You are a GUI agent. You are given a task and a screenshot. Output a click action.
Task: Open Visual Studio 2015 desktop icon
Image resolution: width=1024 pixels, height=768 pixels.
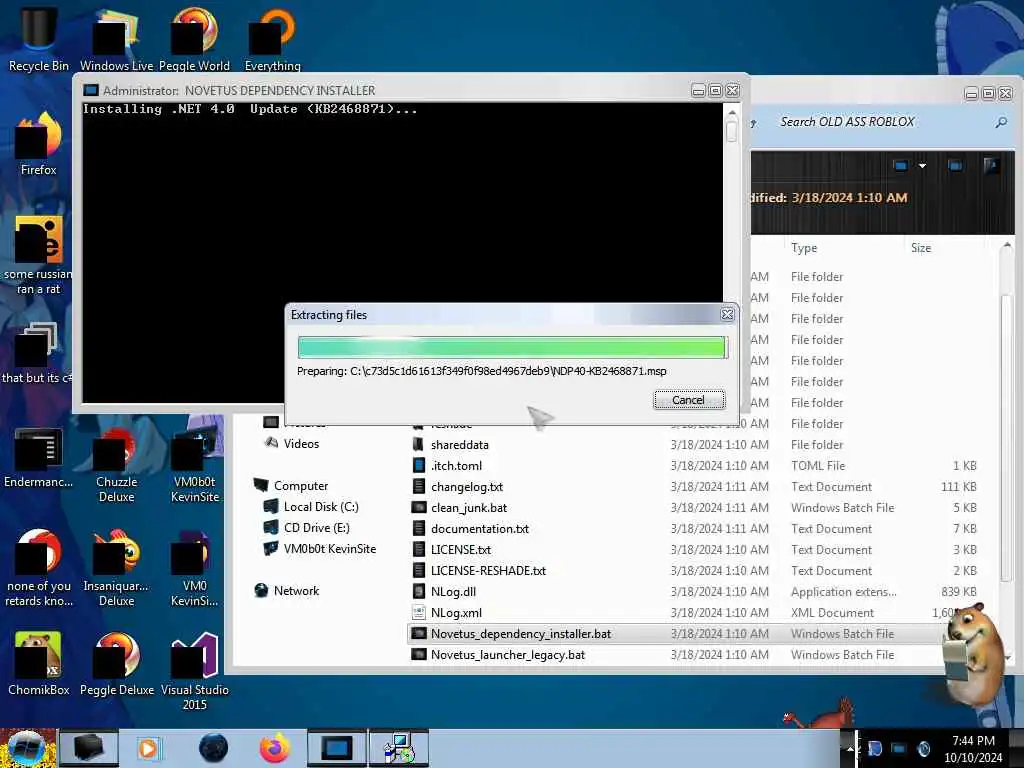[x=194, y=671]
